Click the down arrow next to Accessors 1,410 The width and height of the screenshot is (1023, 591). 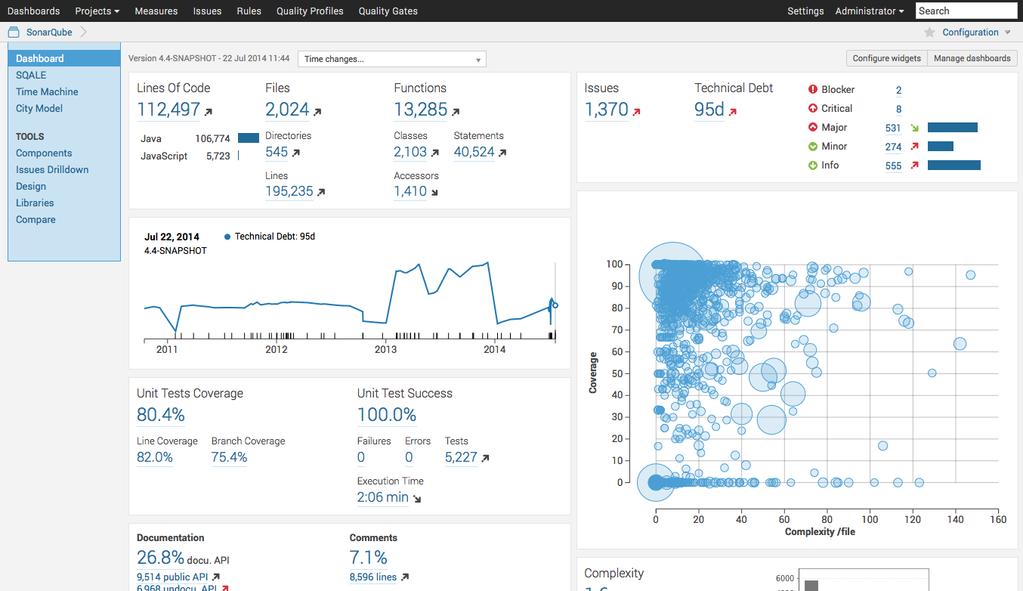[435, 192]
